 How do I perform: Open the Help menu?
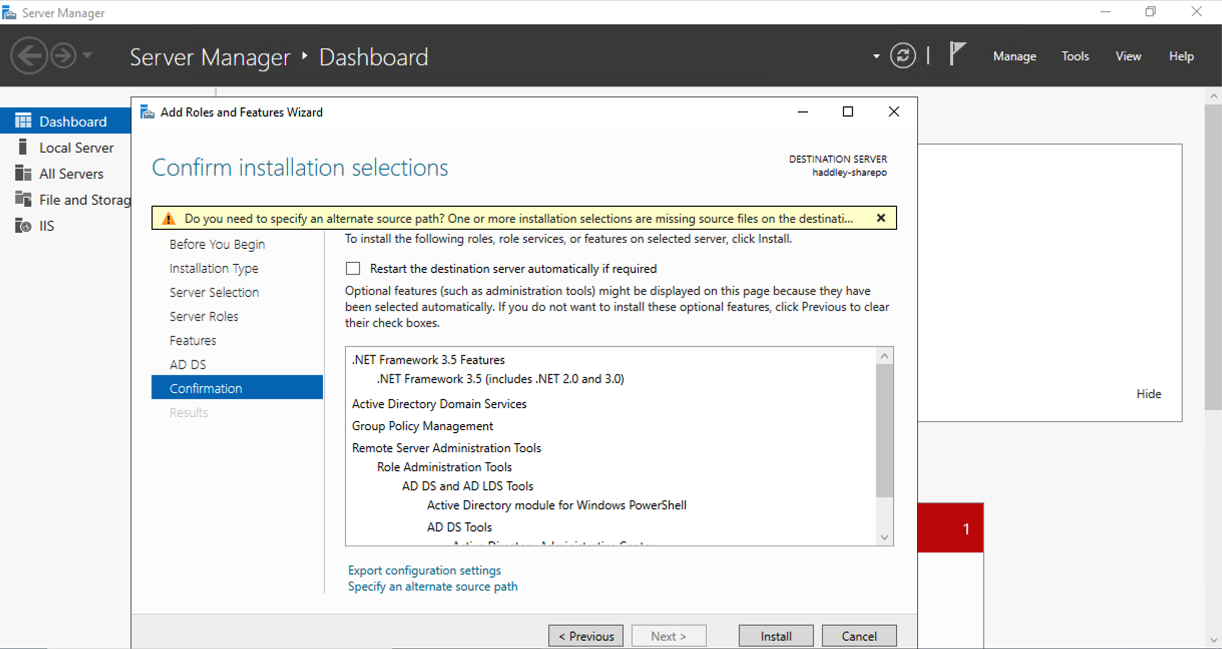pyautogui.click(x=1181, y=56)
